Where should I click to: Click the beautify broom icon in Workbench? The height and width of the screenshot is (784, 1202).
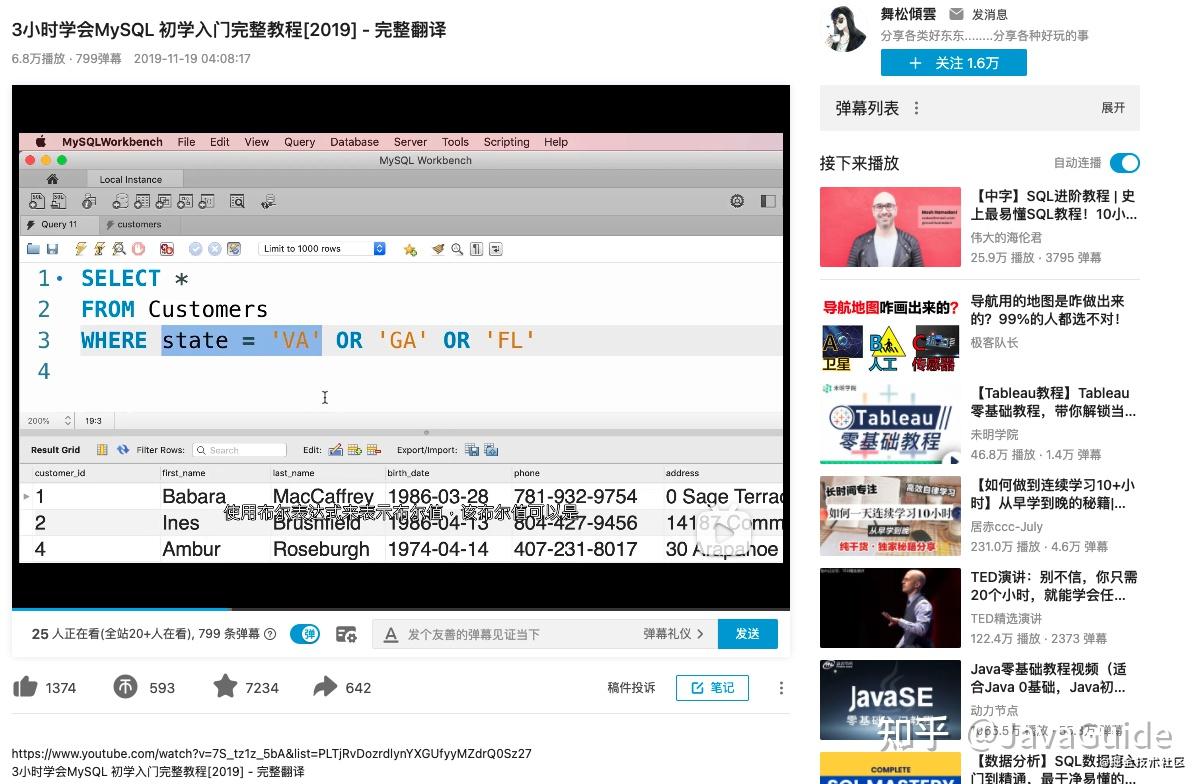click(438, 249)
